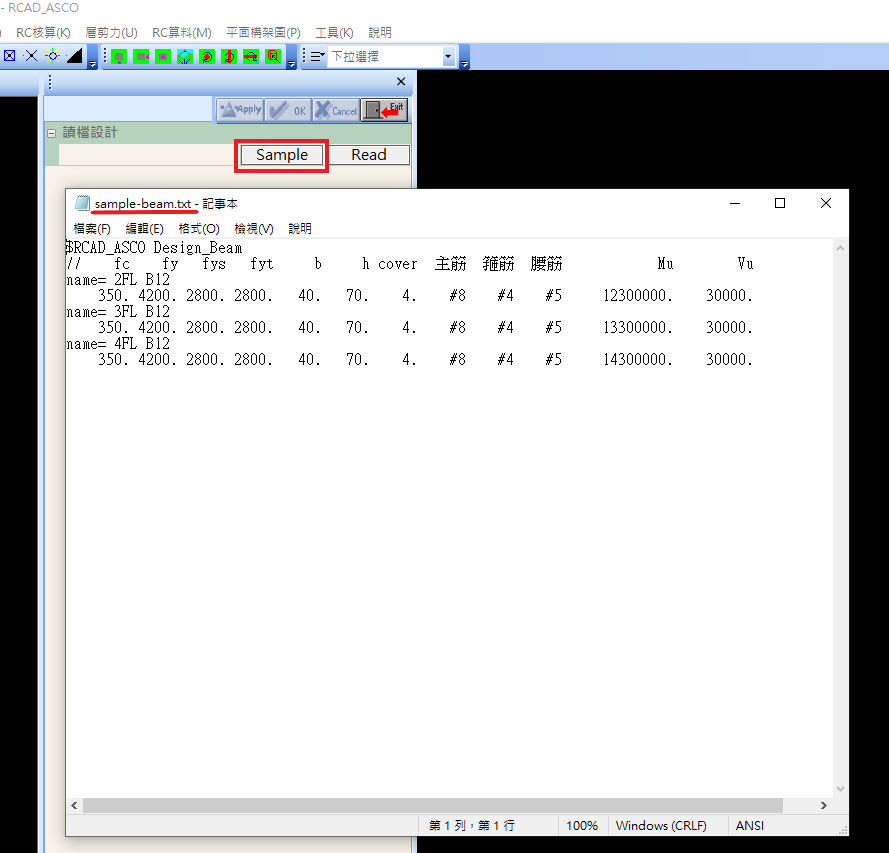This screenshot has width=889, height=853.
Task: Click the list-lines menu icon
Action: 318,56
